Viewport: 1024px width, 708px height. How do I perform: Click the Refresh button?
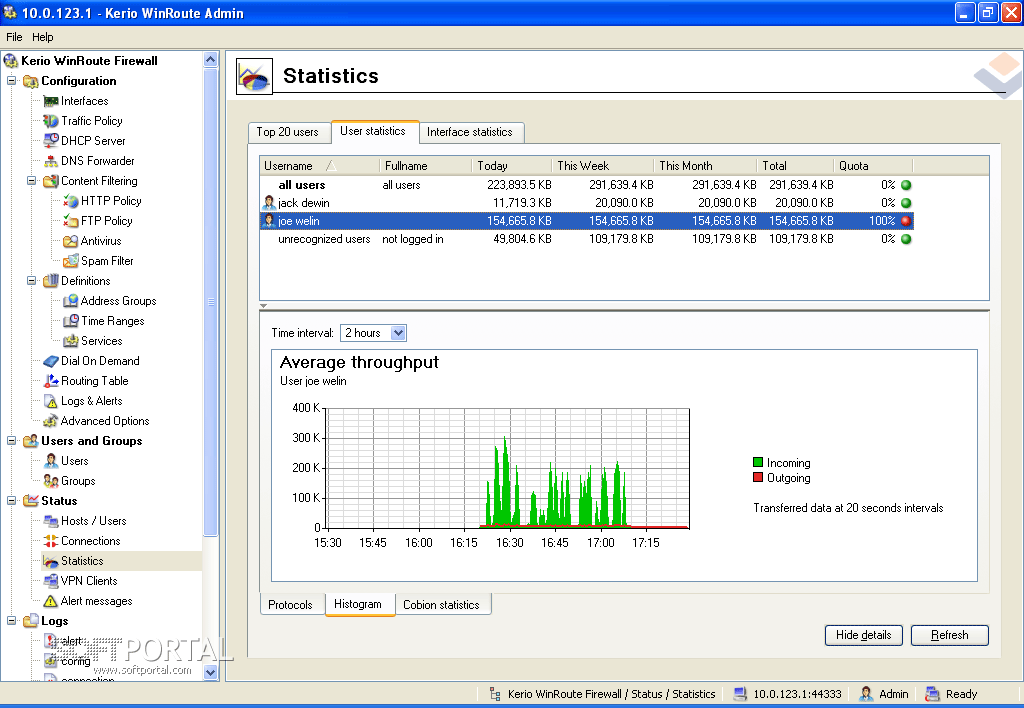[x=950, y=635]
